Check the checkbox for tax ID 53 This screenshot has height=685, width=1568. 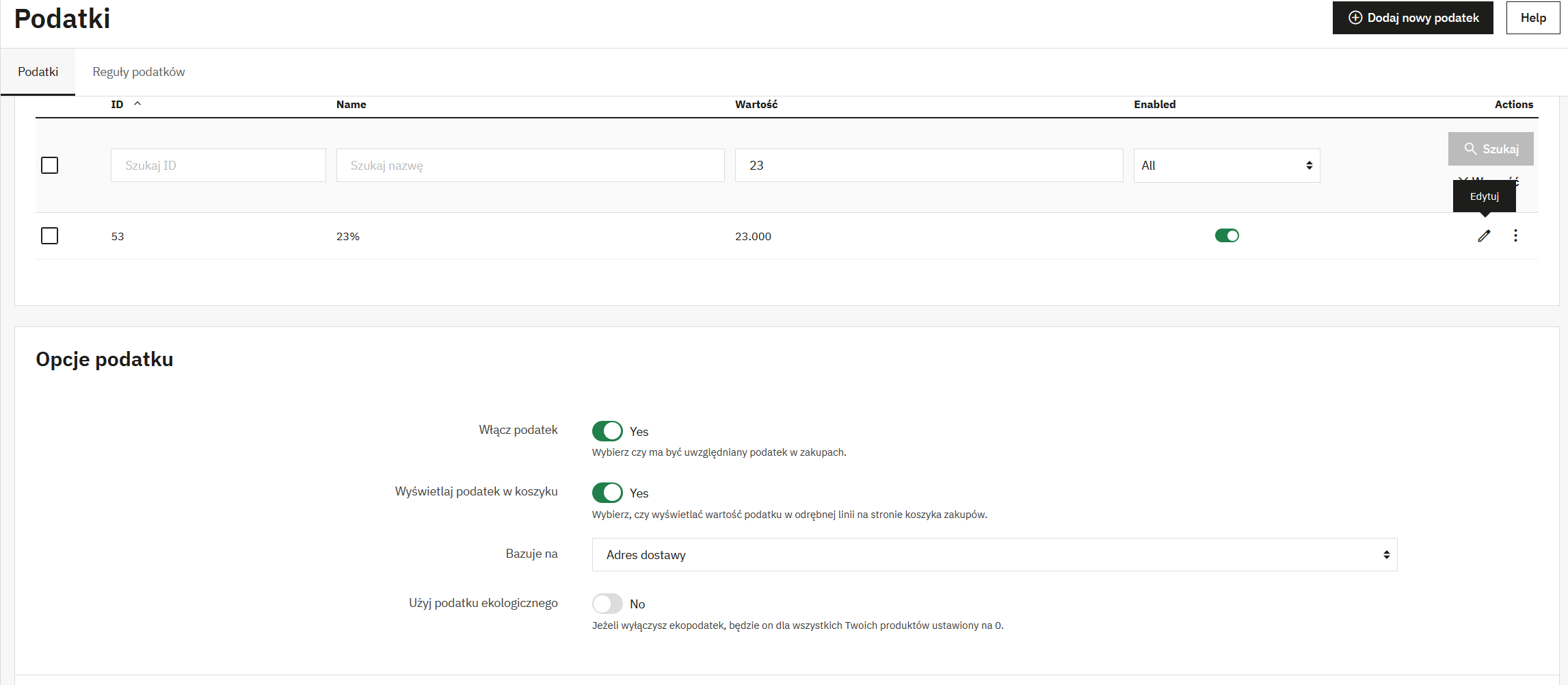(50, 236)
